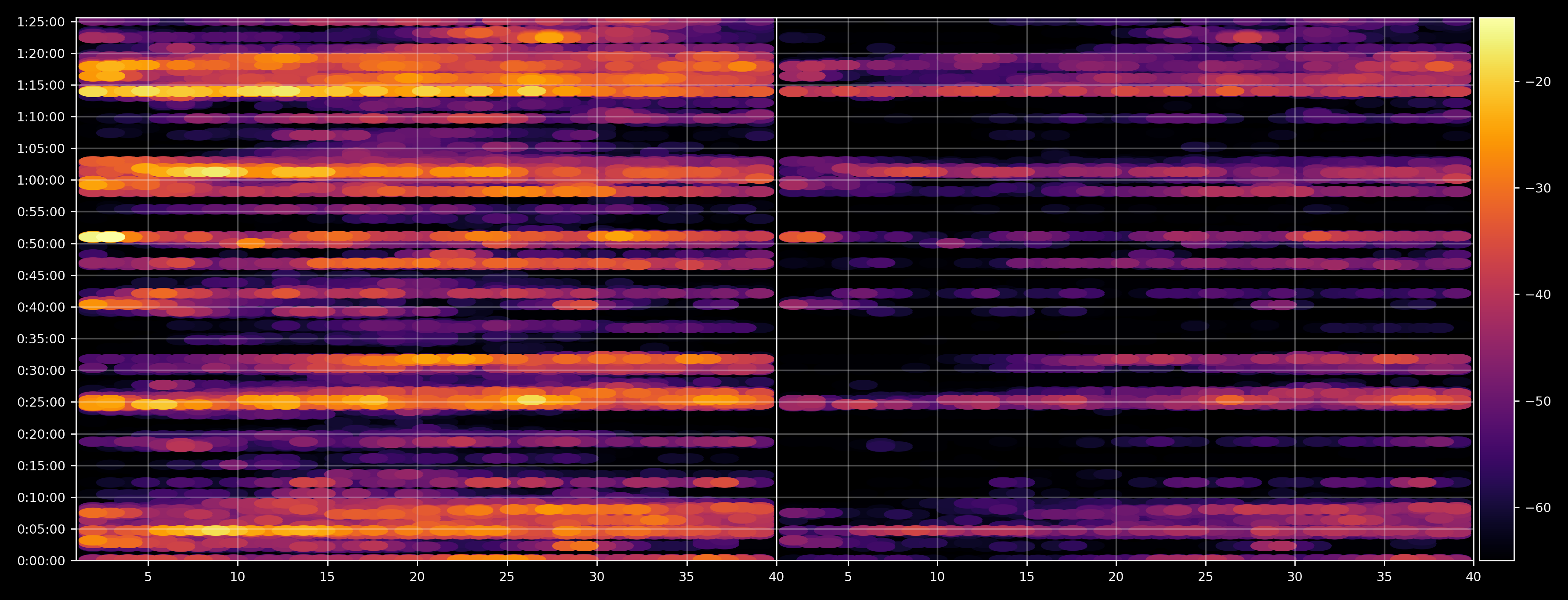Click the 1:25:00 y-axis tick label
Viewport: 1568px width, 600px height.
tap(41, 22)
